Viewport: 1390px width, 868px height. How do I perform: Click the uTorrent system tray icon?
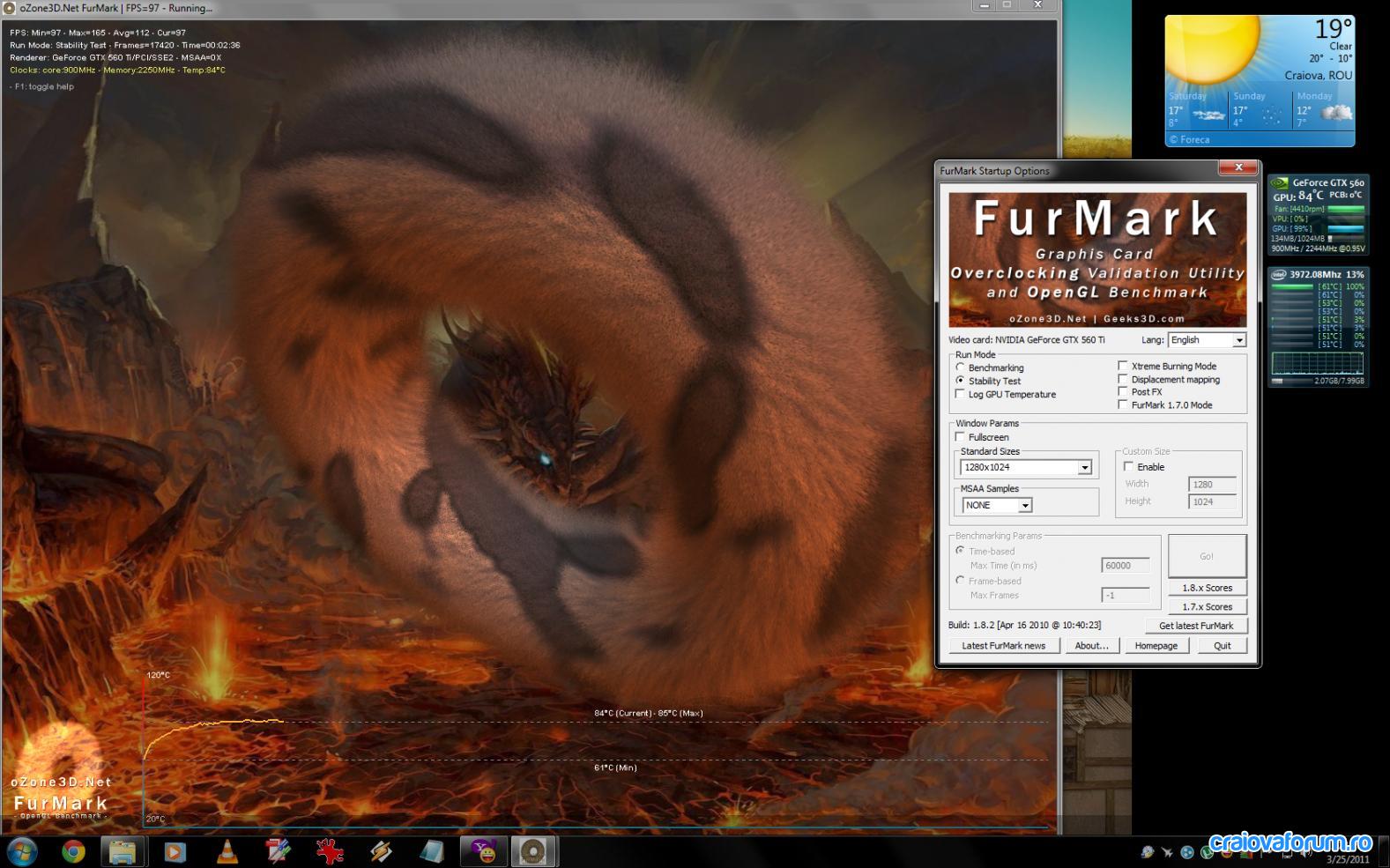point(1207,852)
